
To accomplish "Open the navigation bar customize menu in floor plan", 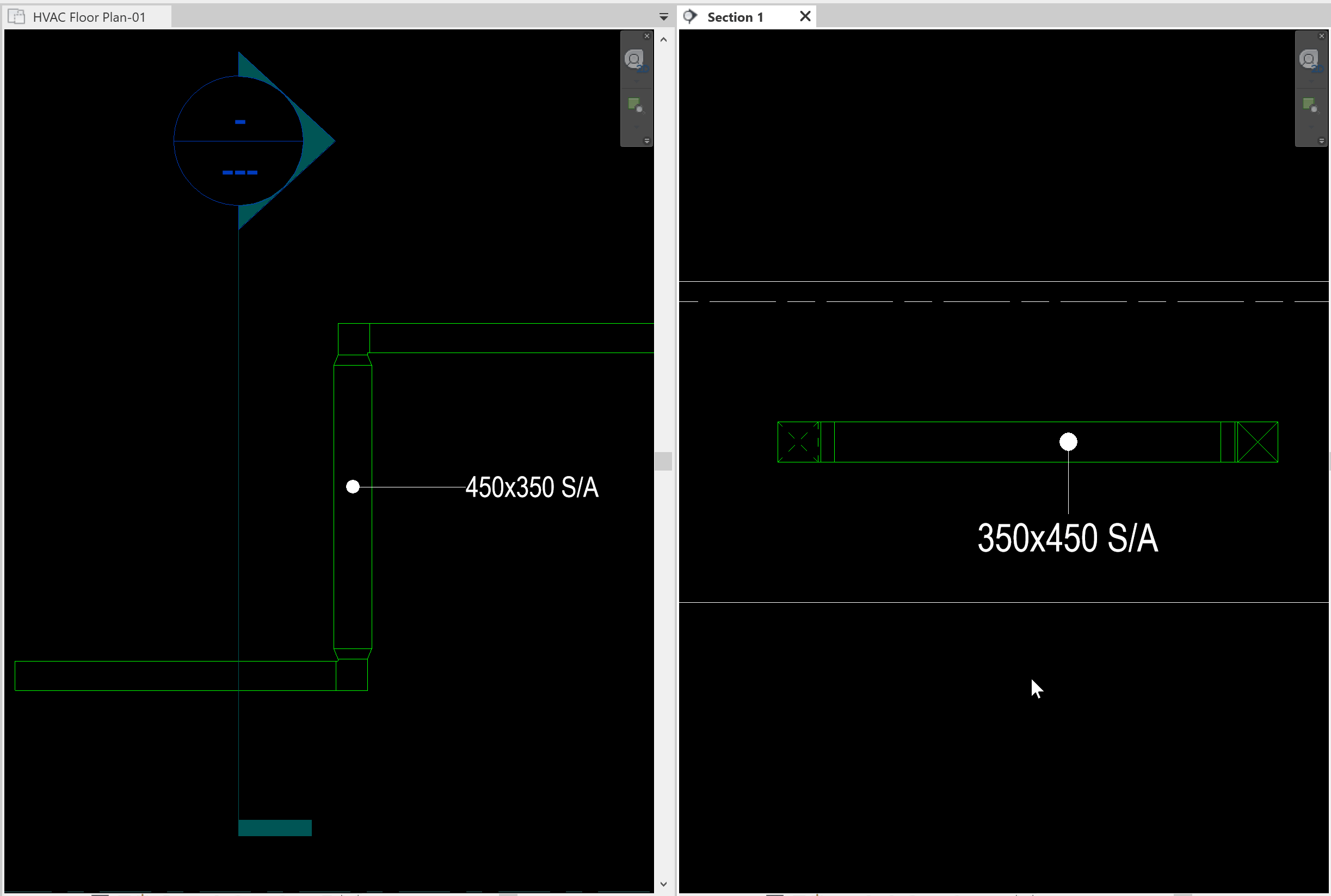I will [647, 140].
